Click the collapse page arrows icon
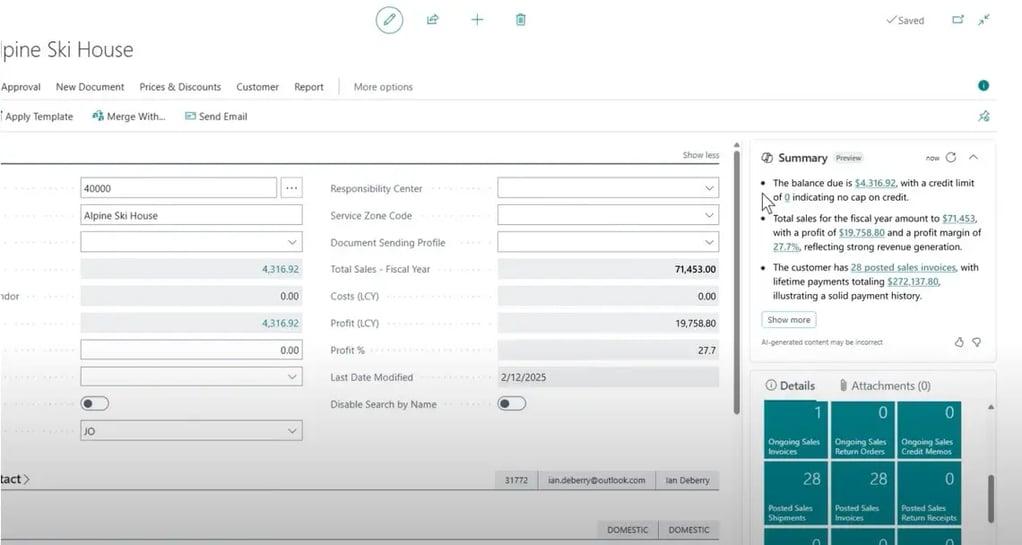The height and width of the screenshot is (545, 1022). click(984, 20)
